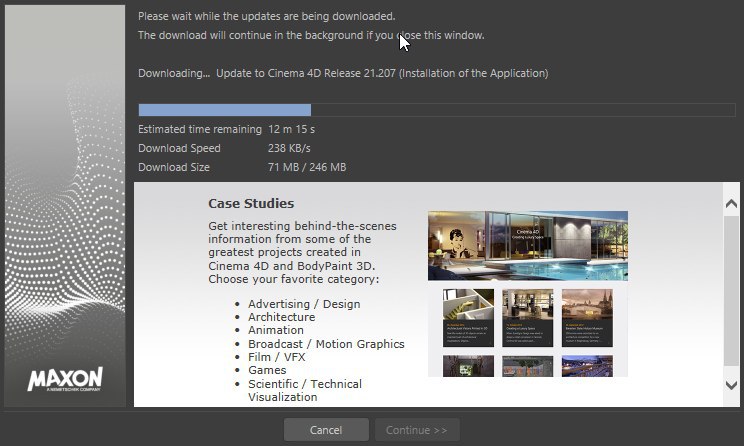Select the Film / VFX category
The image size is (744, 446).
click(277, 357)
